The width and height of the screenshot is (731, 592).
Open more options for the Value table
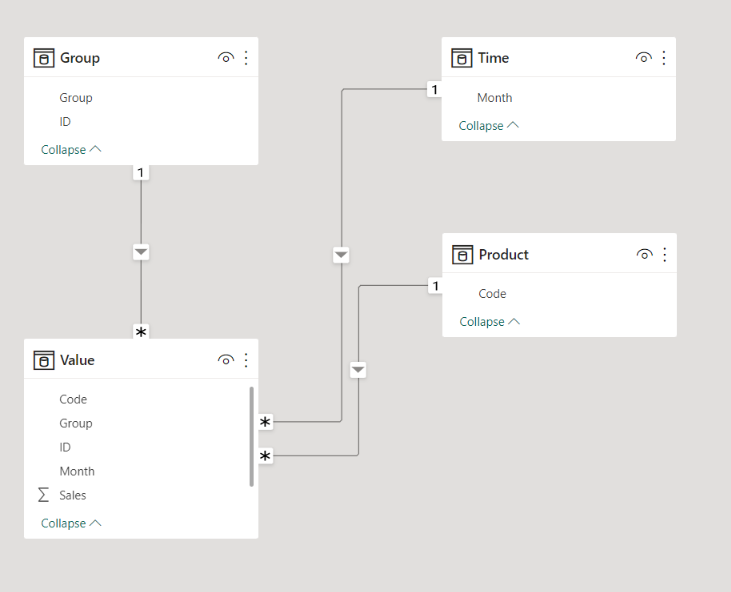point(246,360)
